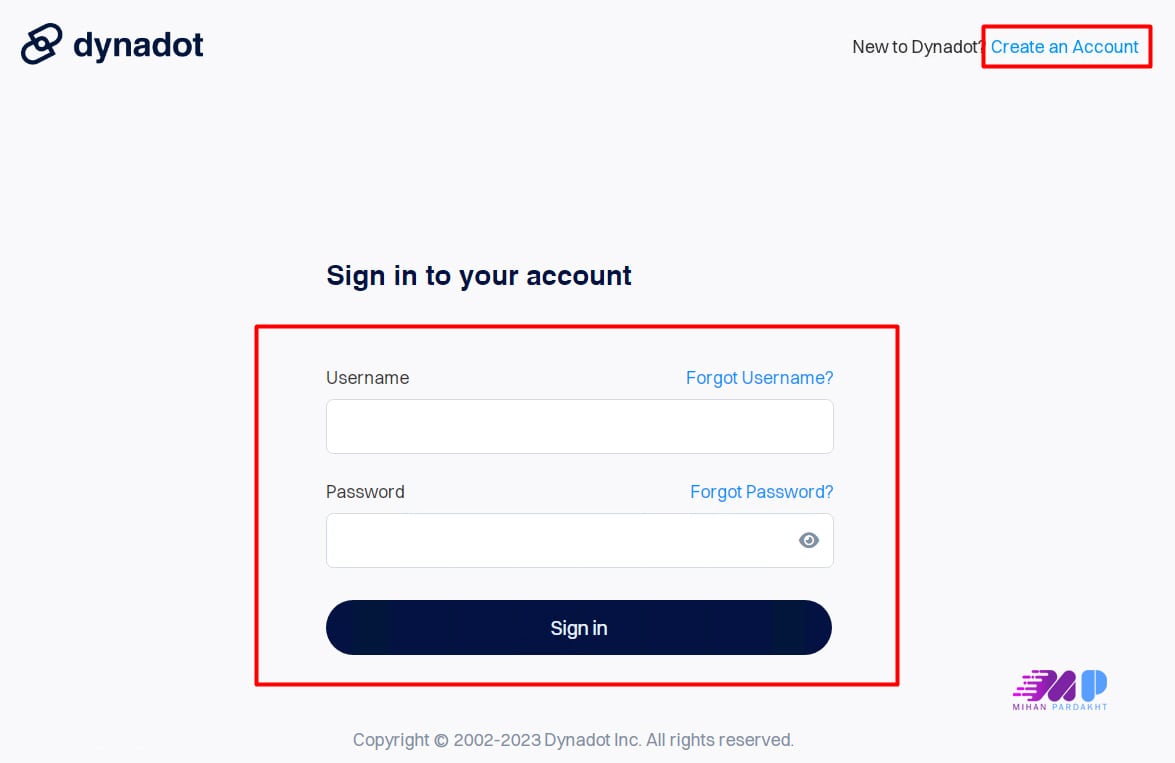Click the Dynadot chain-link logo icon
The width and height of the screenshot is (1175, 763).
tap(42, 44)
